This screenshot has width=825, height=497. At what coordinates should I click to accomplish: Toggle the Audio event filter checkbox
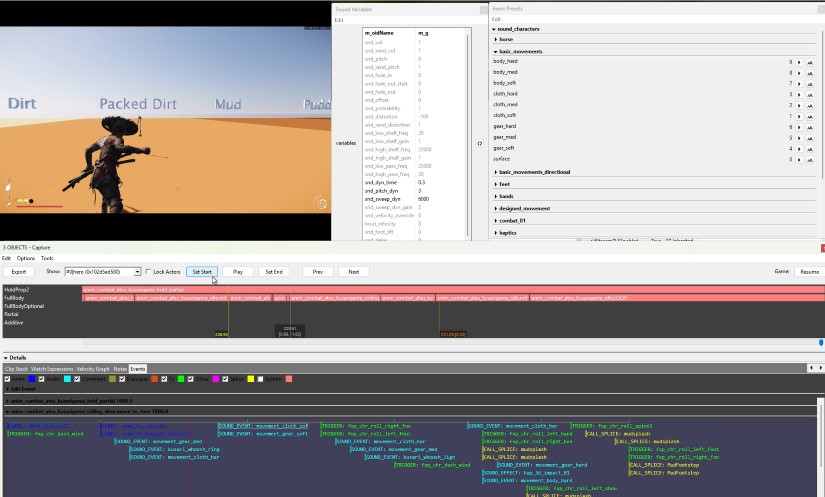tap(43, 379)
